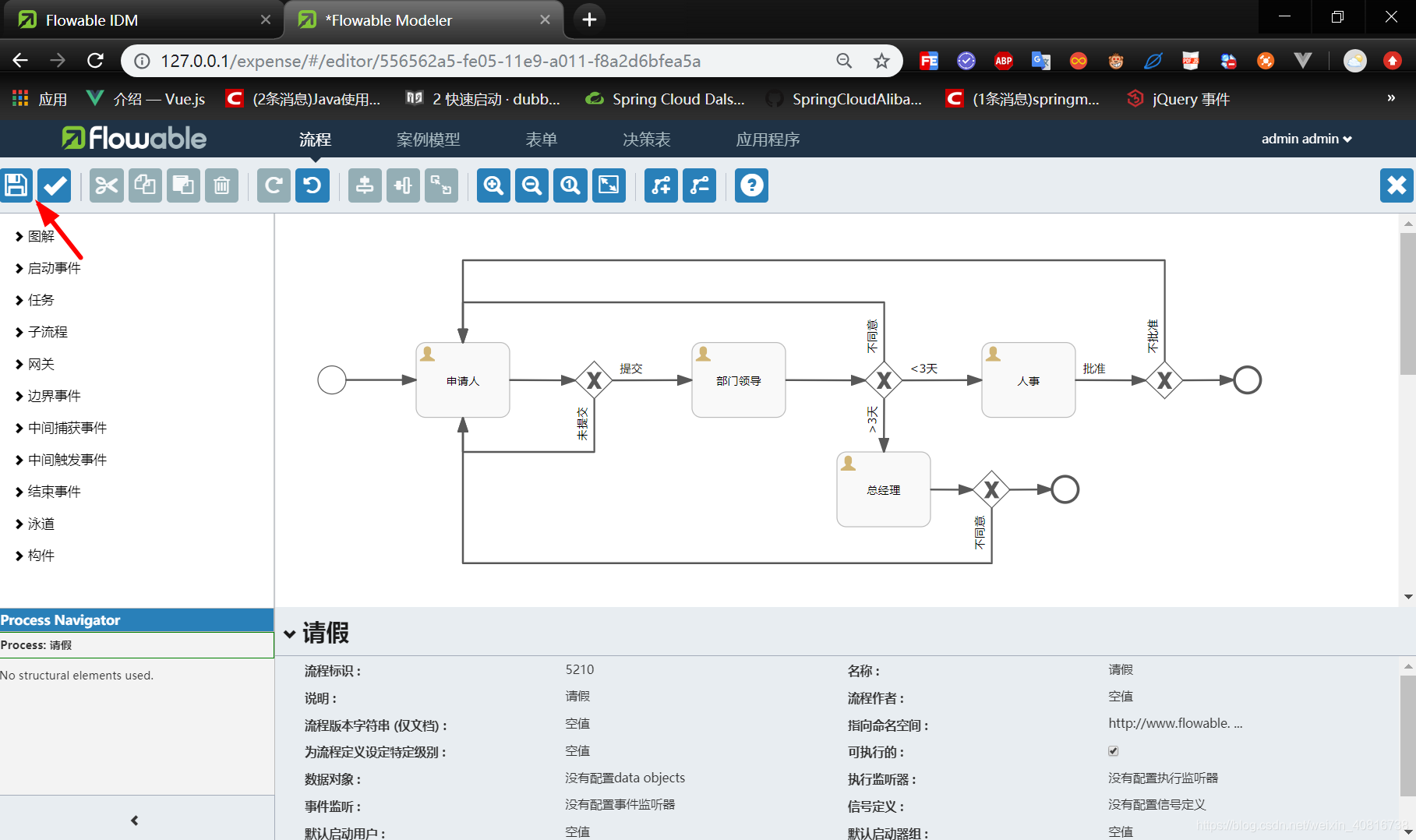Switch to the 决策表 tab
The height and width of the screenshot is (840, 1416).
point(646,139)
